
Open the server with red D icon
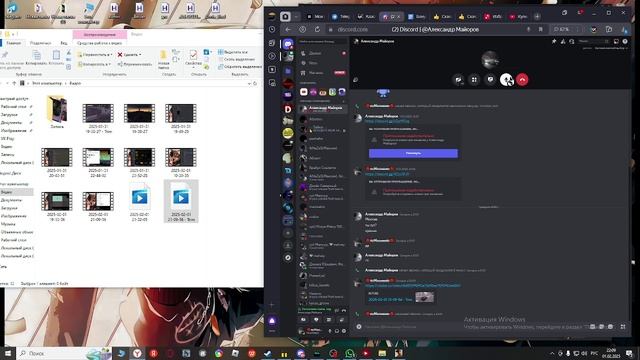point(288,109)
